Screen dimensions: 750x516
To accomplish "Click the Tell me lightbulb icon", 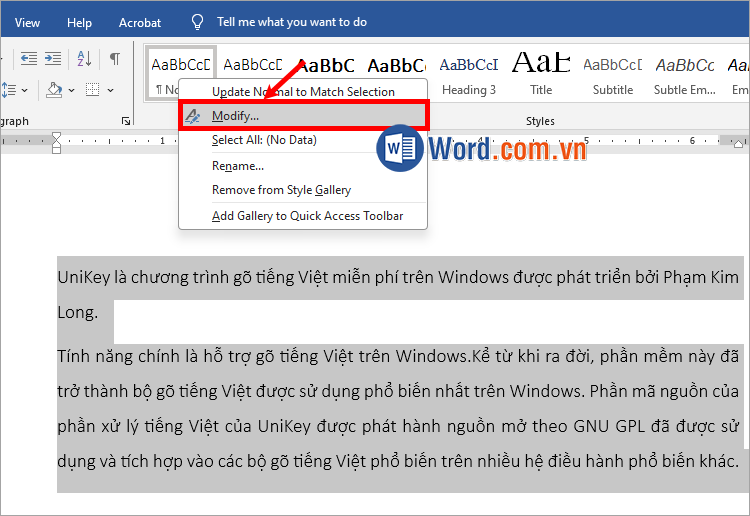I will pos(197,22).
